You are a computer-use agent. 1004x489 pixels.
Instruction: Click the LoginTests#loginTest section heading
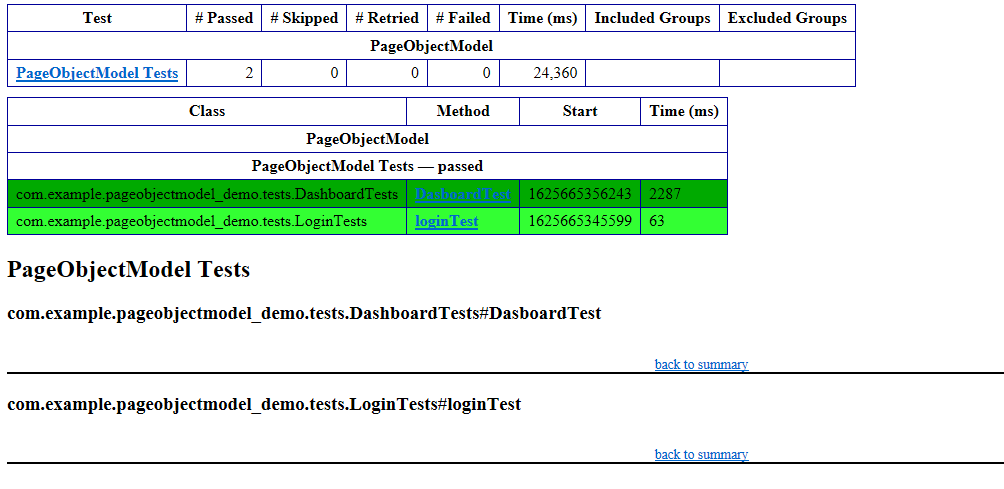264,404
